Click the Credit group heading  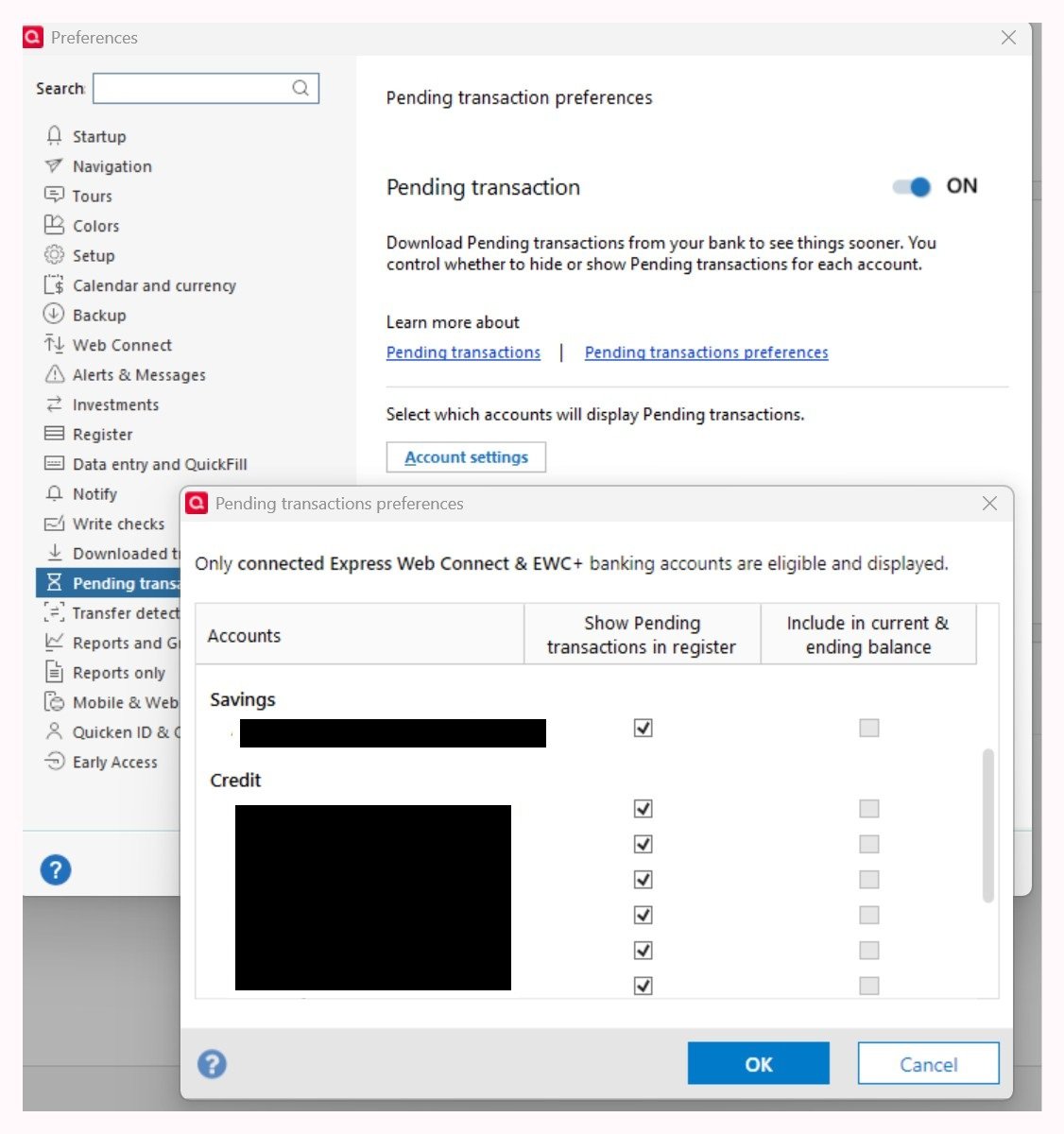[235, 781]
